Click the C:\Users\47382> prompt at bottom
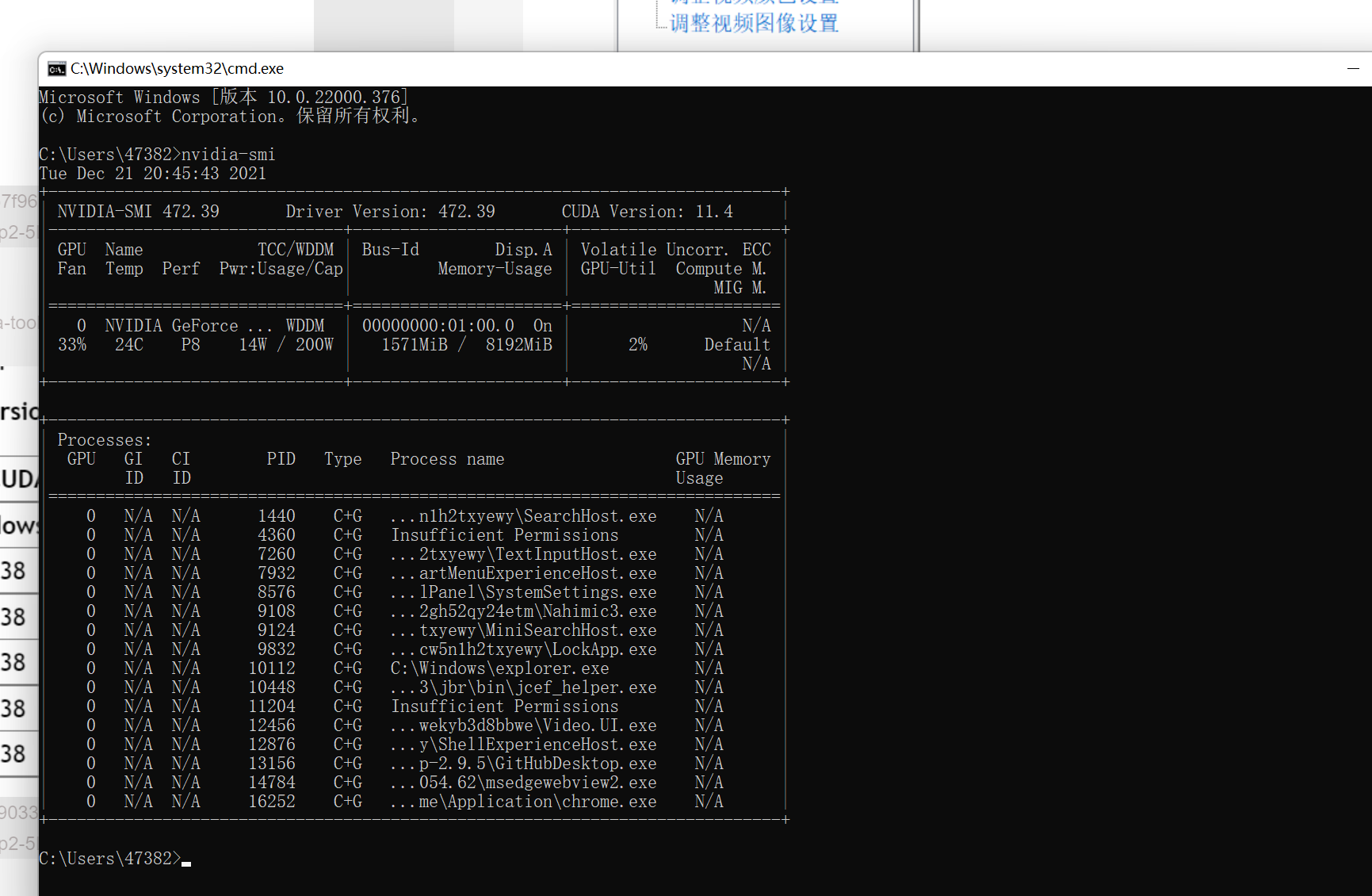 coord(110,859)
